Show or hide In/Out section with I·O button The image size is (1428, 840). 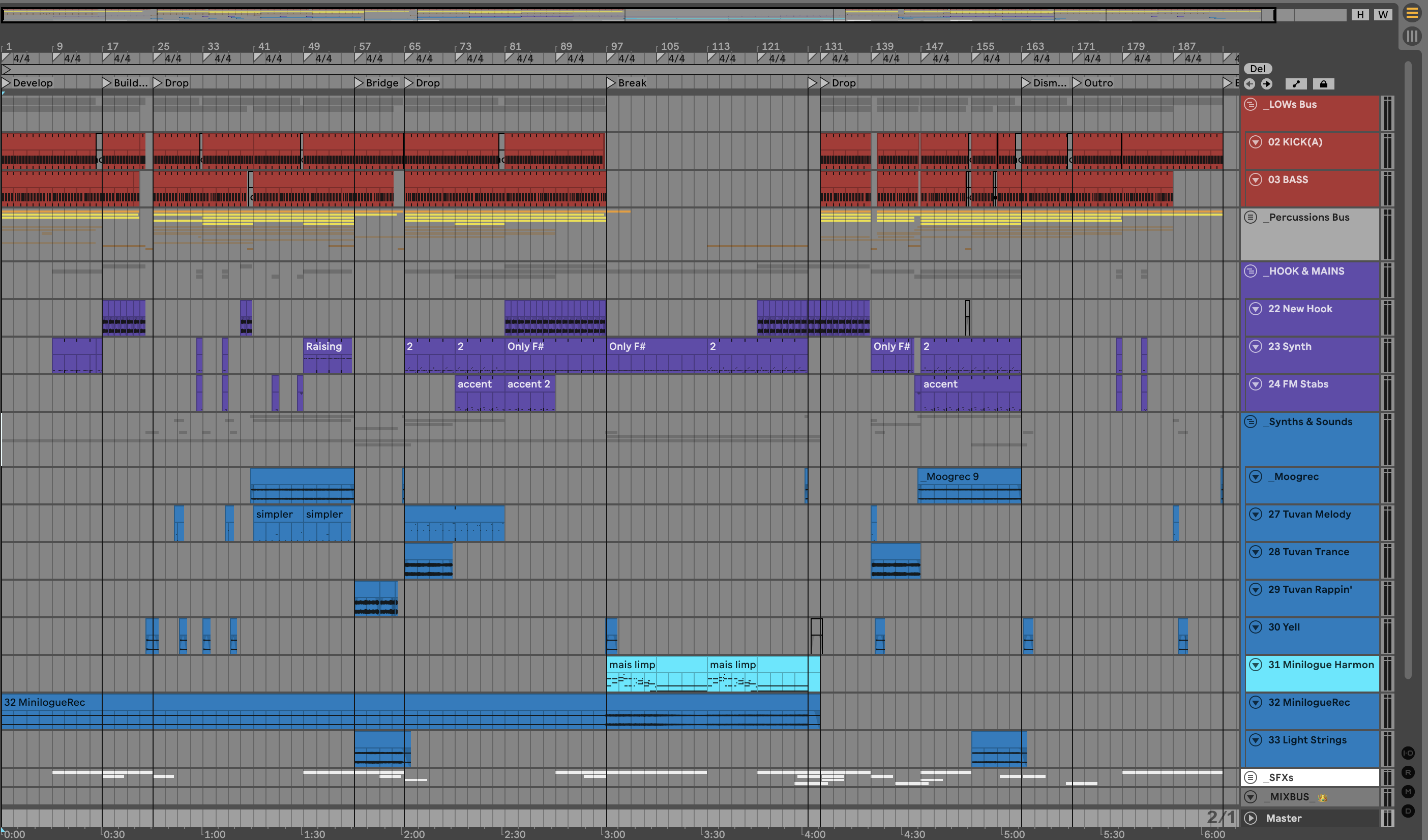[1408, 753]
